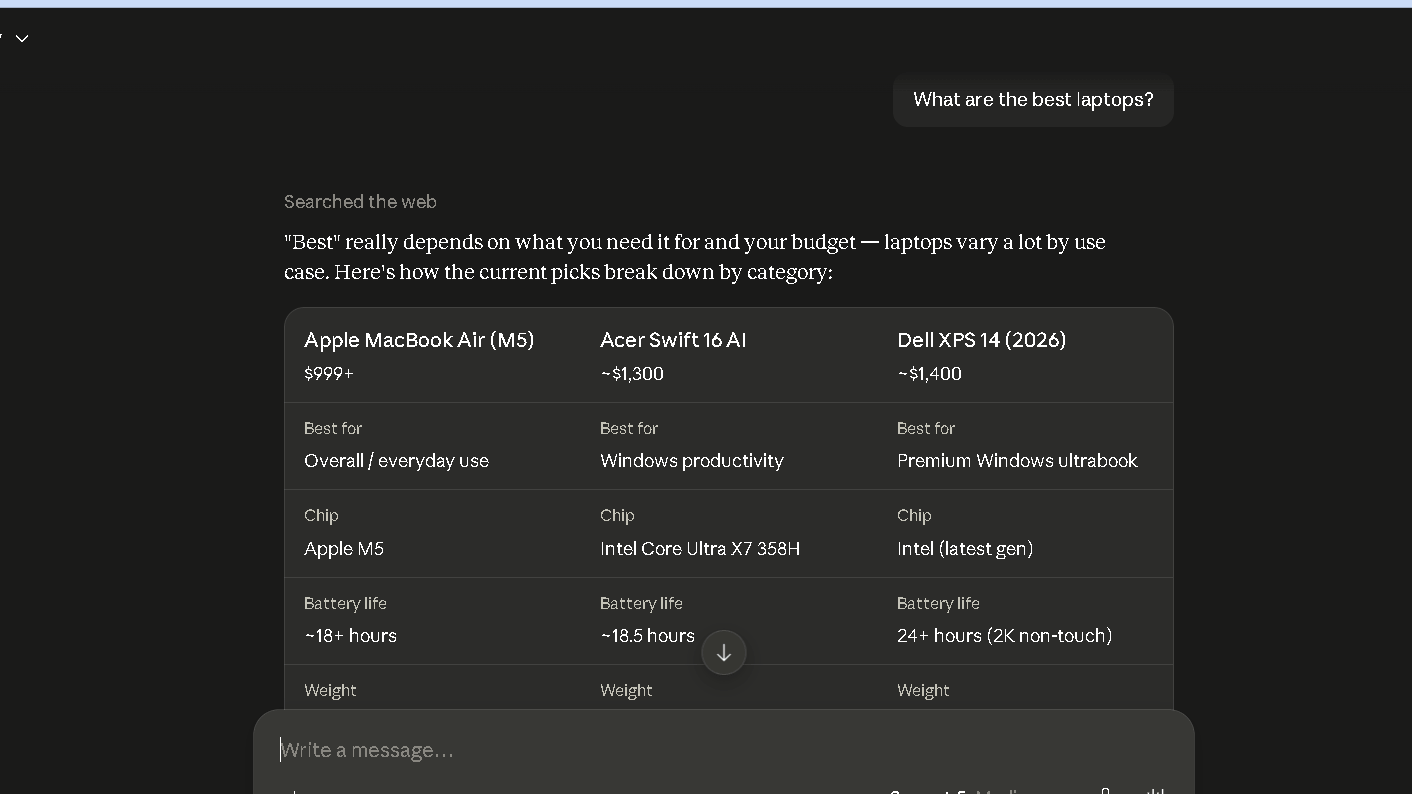Viewport: 1412px width, 794px height.
Task: Click the "Premium Windows ultrabook" cell
Action: point(1017,461)
